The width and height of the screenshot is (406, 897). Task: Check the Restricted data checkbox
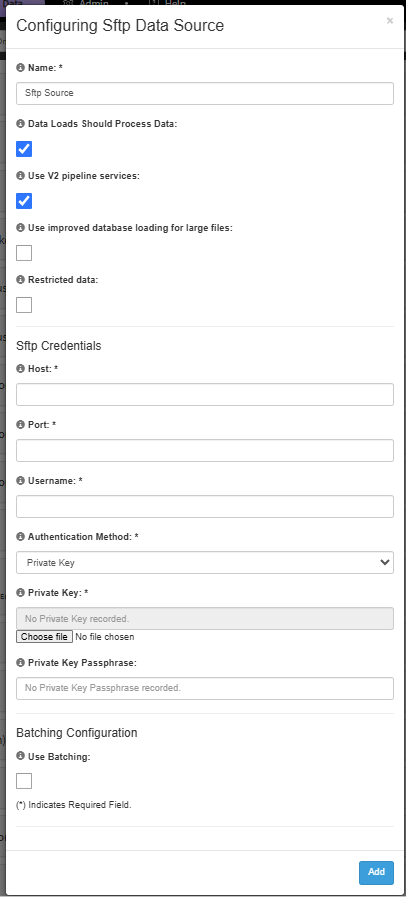pos(24,305)
